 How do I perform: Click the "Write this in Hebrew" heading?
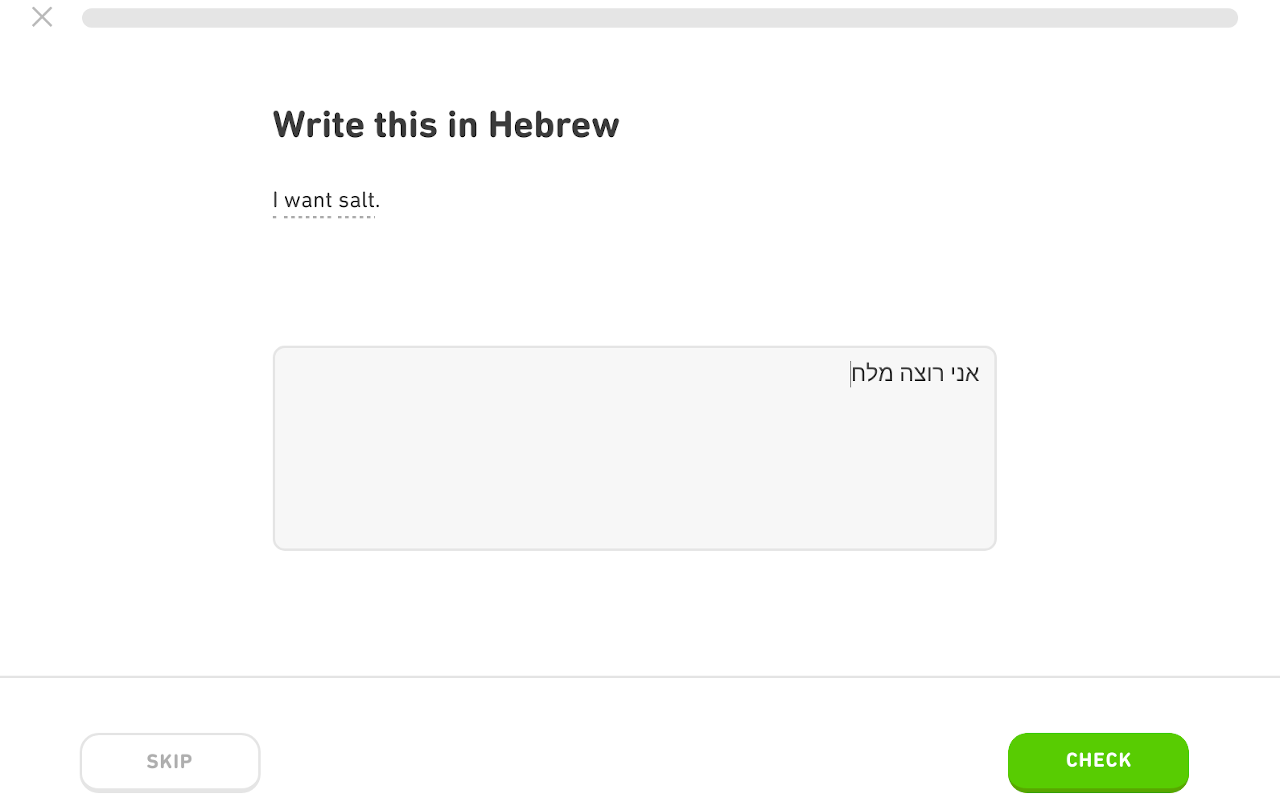tap(446, 125)
